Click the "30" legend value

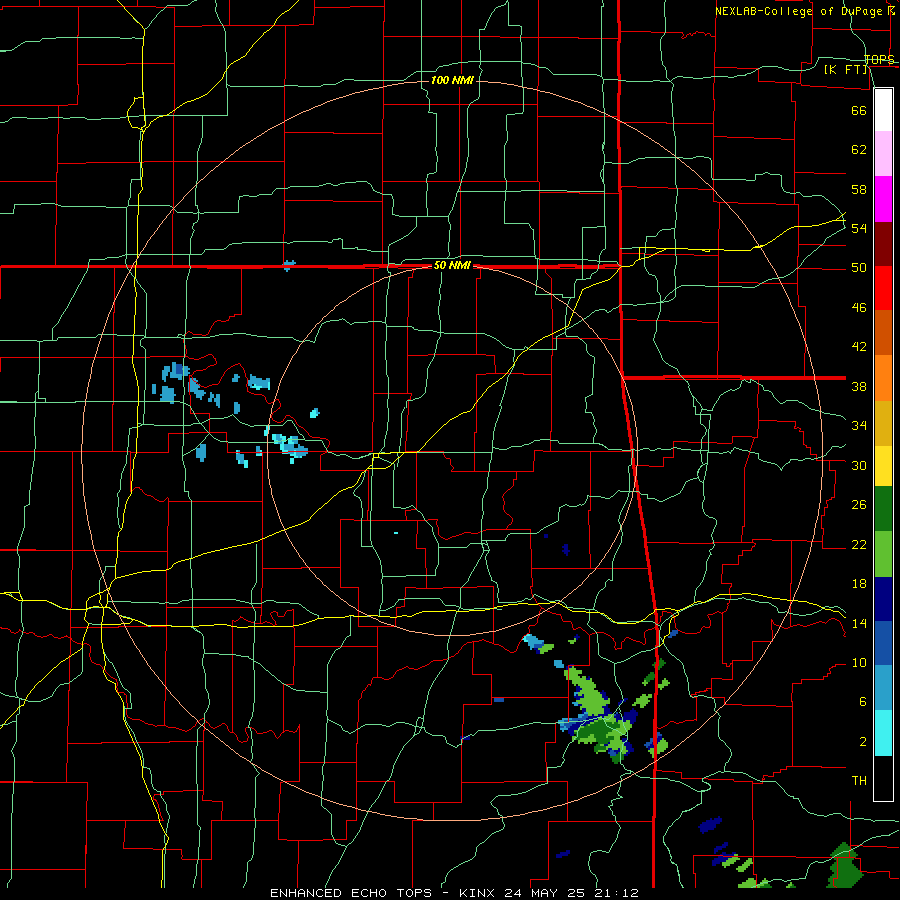tap(859, 465)
